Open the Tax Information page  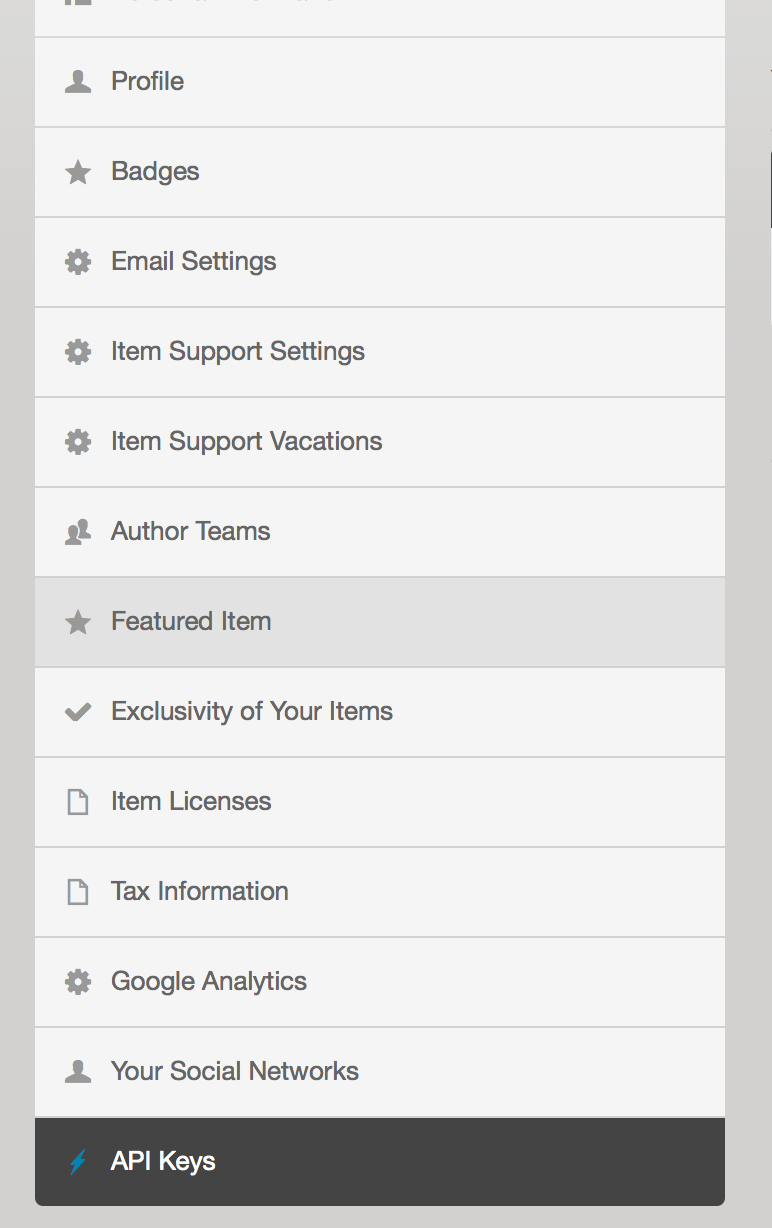pyautogui.click(x=199, y=892)
